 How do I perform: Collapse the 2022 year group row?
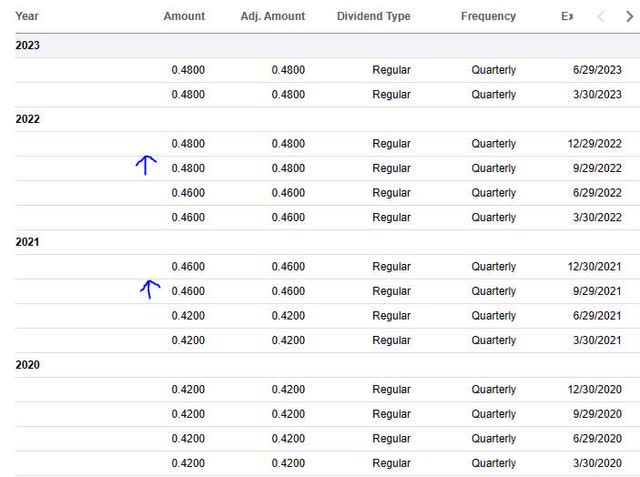(27, 119)
